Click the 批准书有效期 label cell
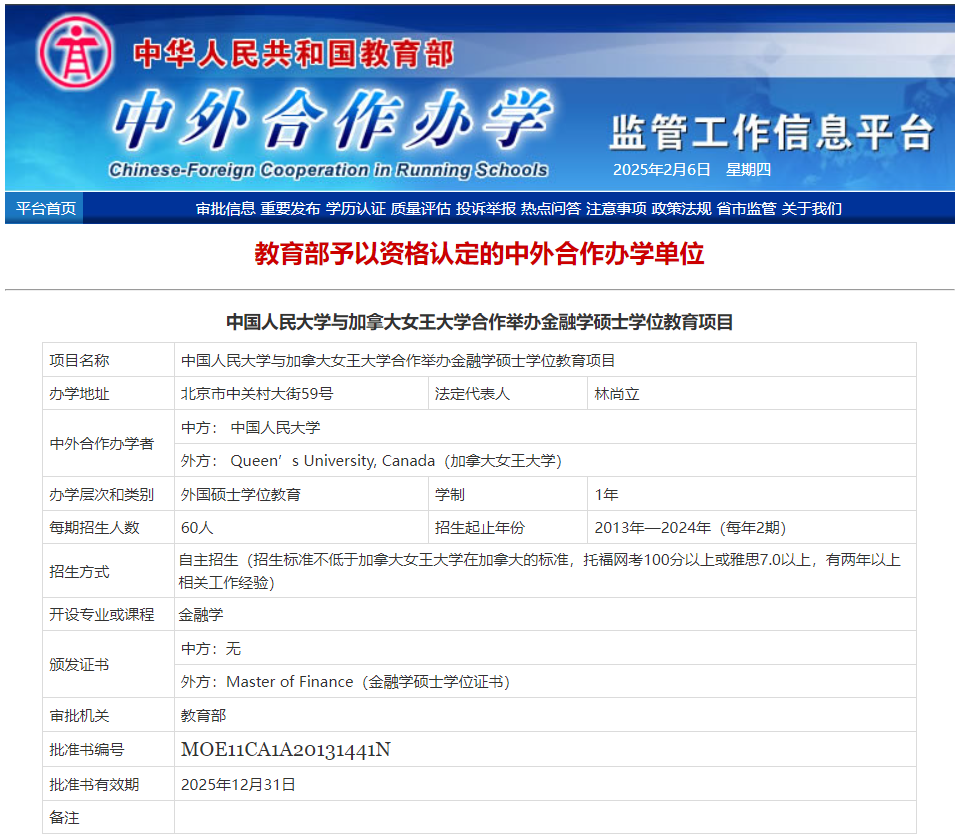Viewport: 961px width, 840px height. (108, 784)
